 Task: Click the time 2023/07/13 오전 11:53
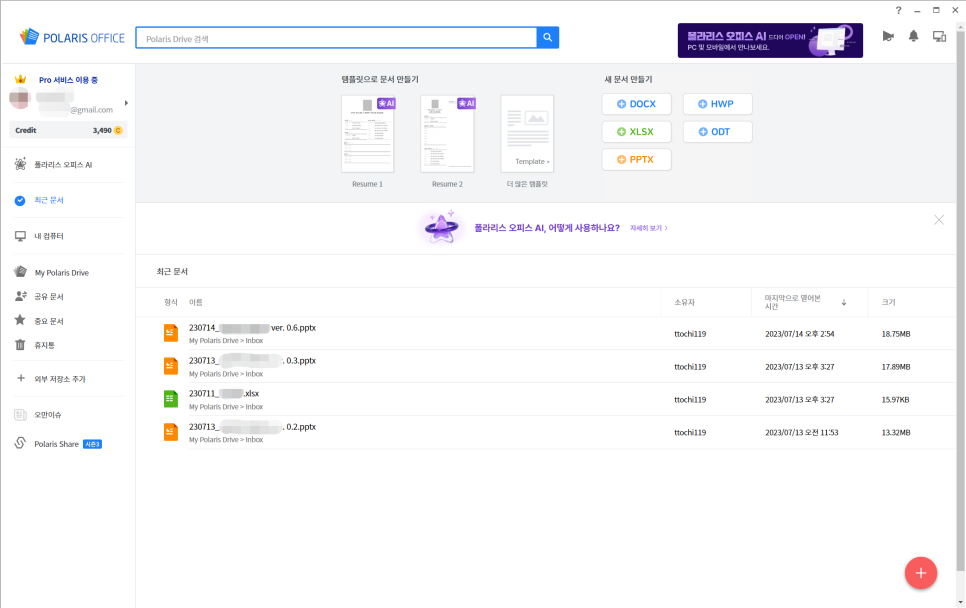click(802, 432)
